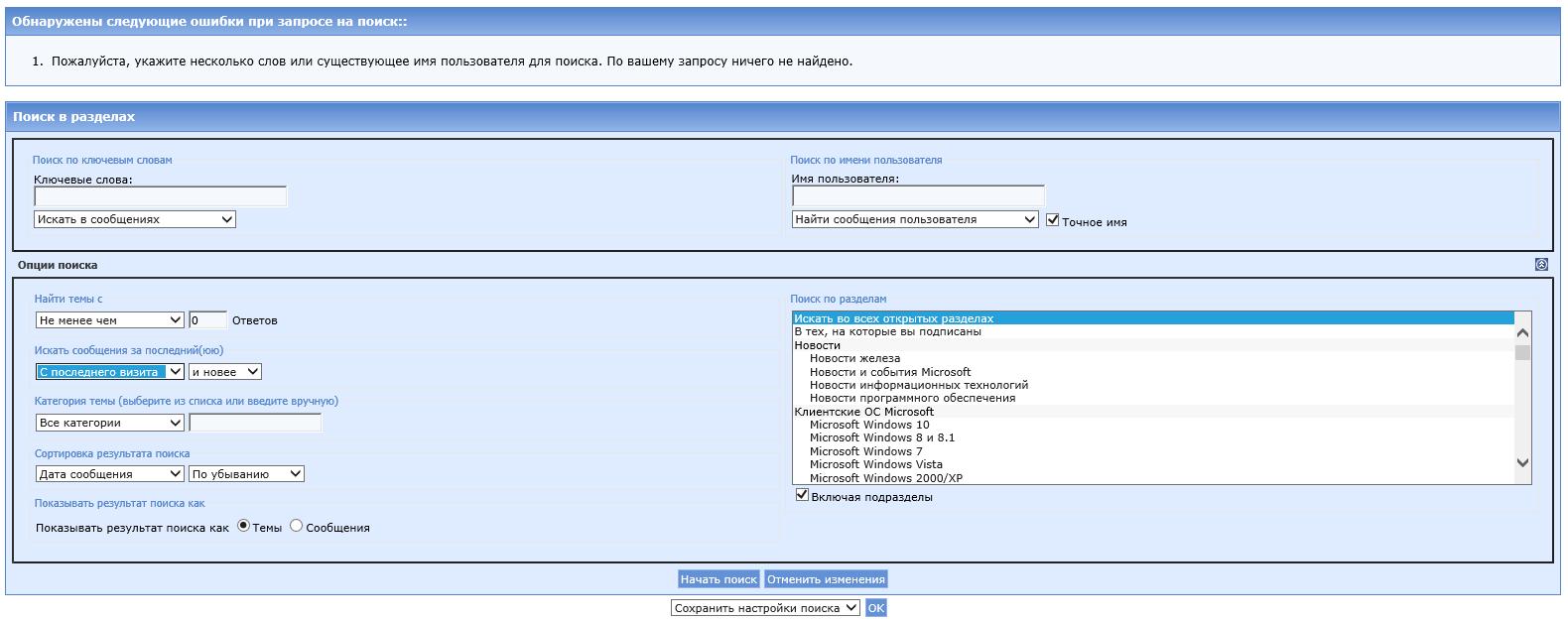This screenshot has width=1568, height=621.
Task: Select 'Microsoft Windows Vista' in list
Action: 1153,464
